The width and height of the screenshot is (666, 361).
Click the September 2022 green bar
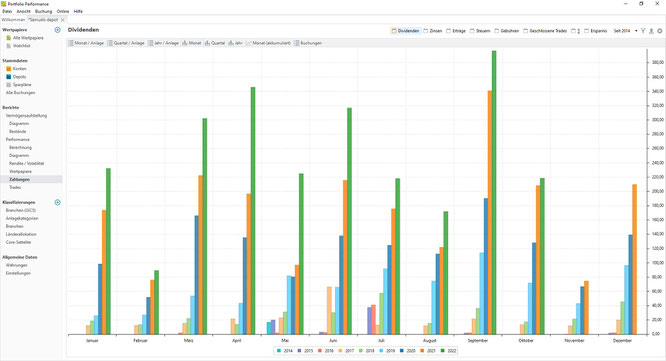[494, 192]
